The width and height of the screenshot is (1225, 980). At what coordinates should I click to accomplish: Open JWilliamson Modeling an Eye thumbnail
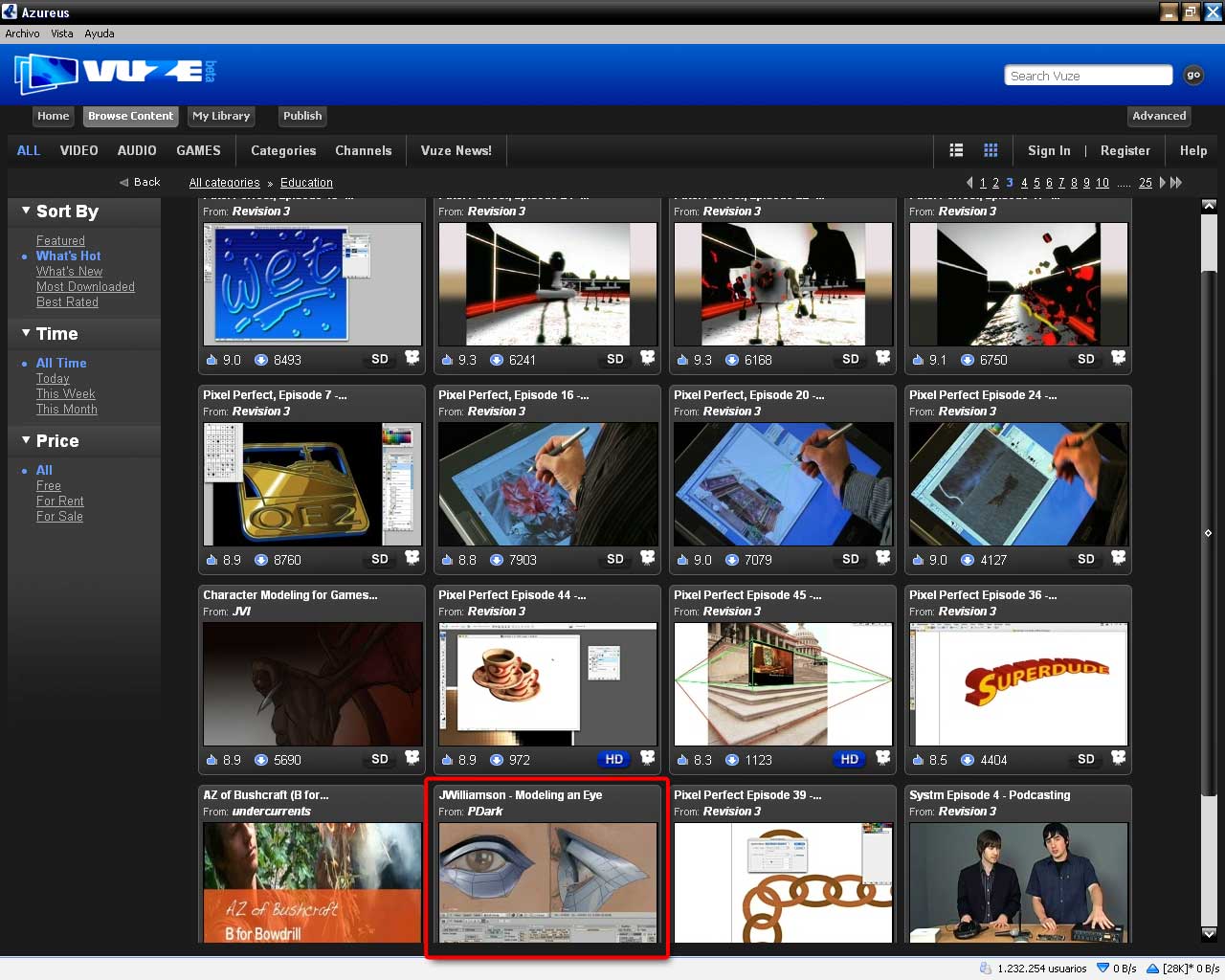(x=547, y=882)
